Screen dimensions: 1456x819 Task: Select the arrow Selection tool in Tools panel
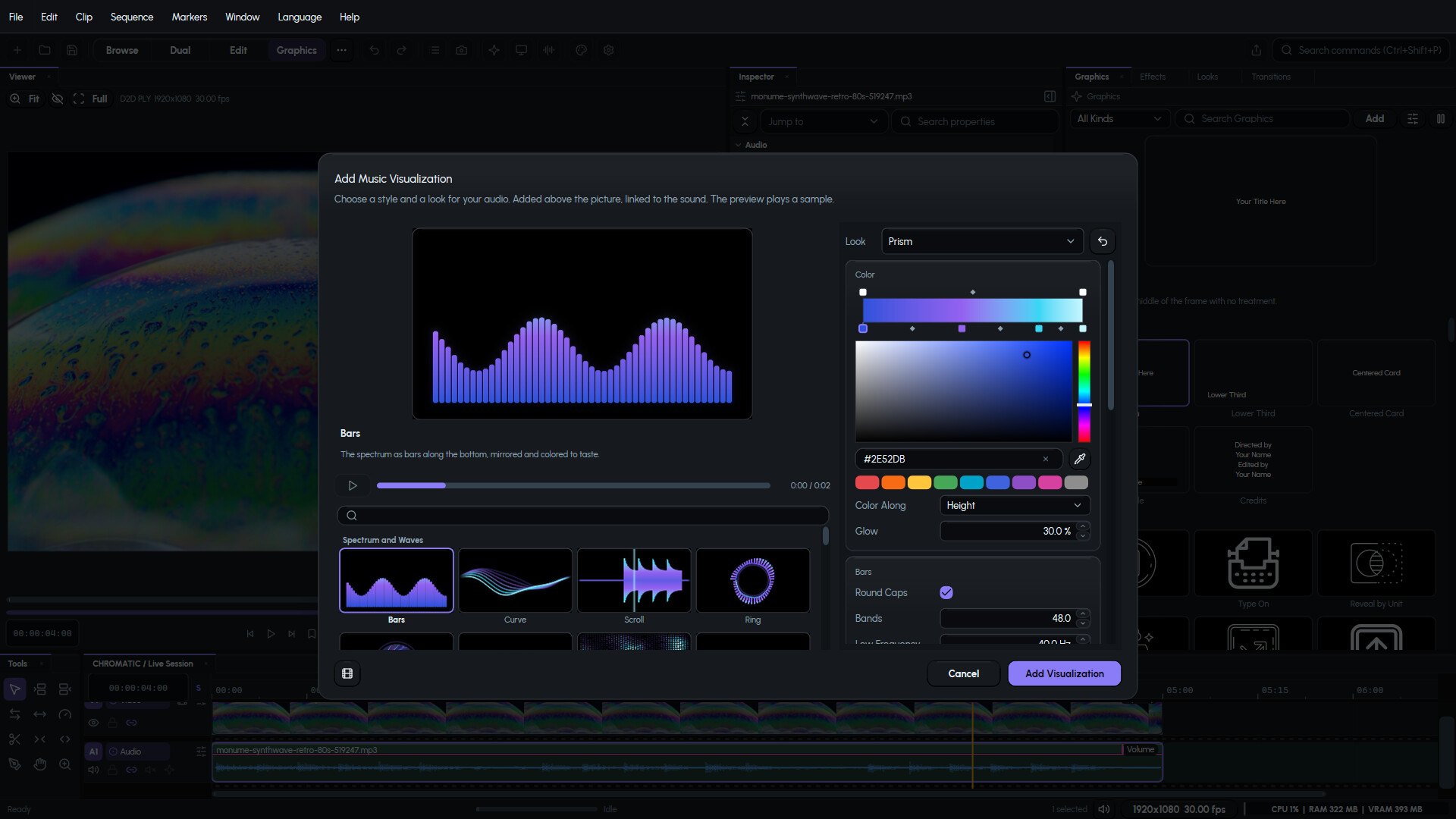[14, 689]
